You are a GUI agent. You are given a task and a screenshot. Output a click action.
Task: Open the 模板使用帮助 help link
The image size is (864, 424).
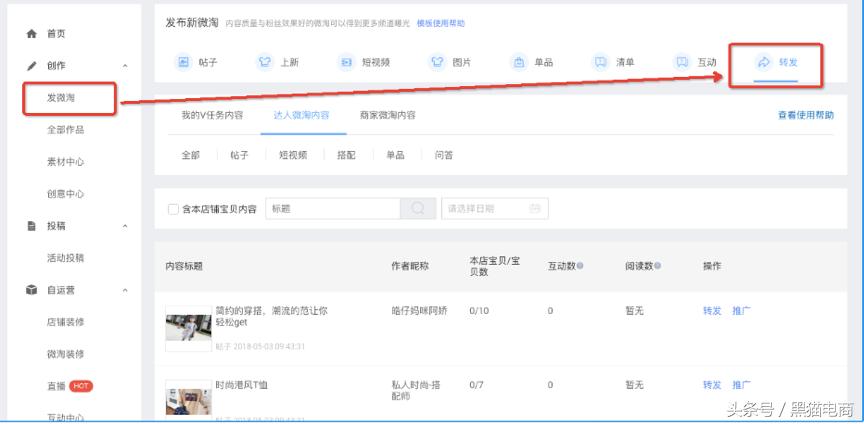point(441,23)
